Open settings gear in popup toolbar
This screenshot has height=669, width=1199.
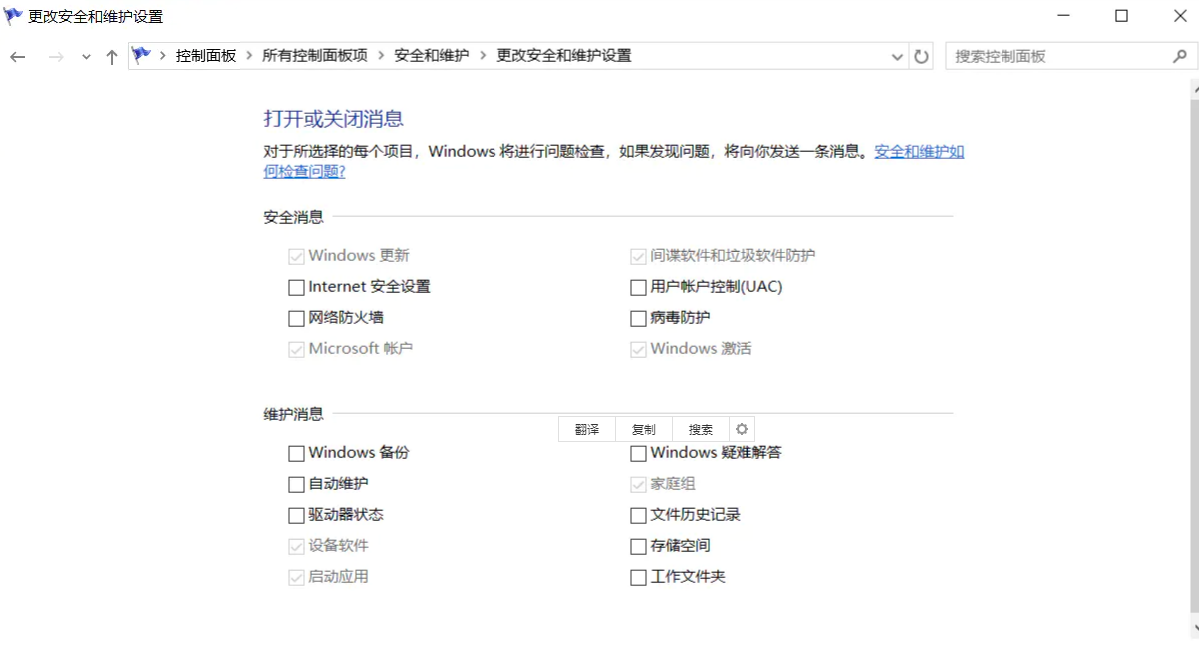(742, 429)
